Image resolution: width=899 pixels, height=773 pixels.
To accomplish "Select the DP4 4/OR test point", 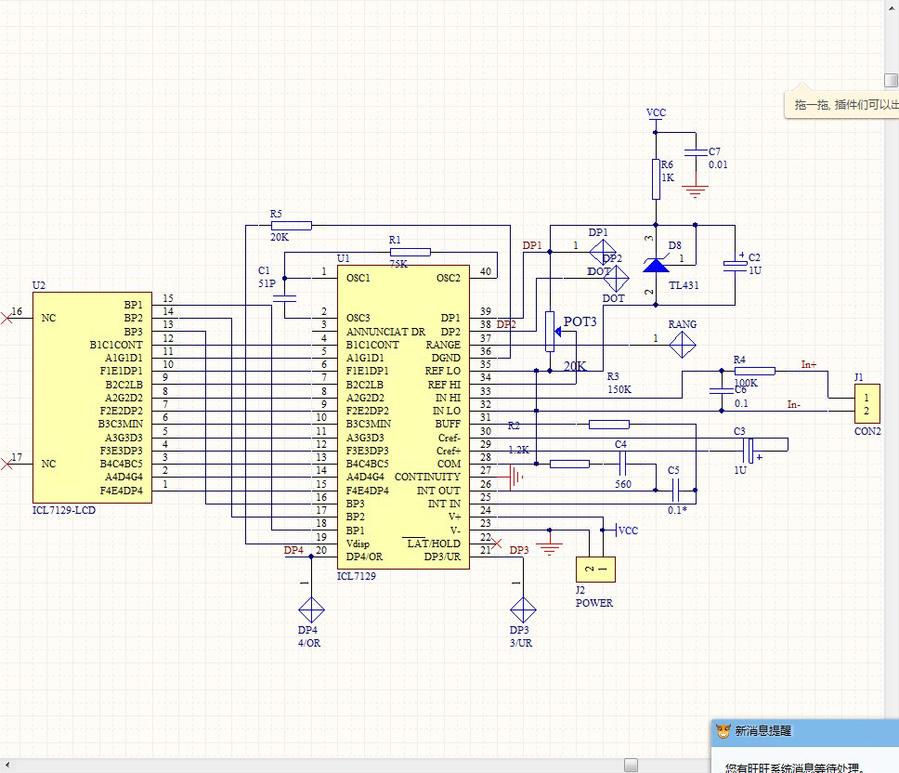I will [x=311, y=610].
